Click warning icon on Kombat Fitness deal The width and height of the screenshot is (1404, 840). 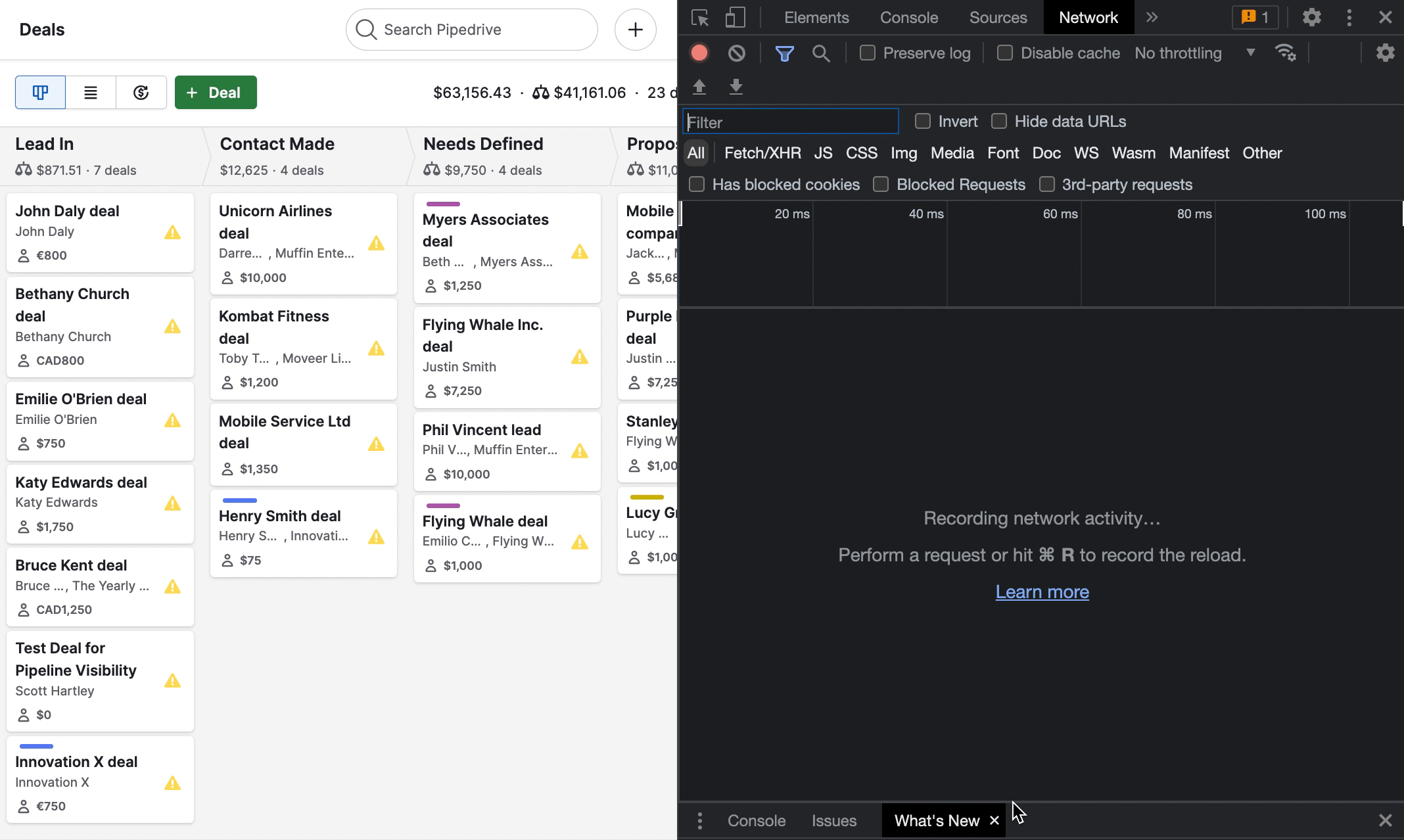point(376,348)
